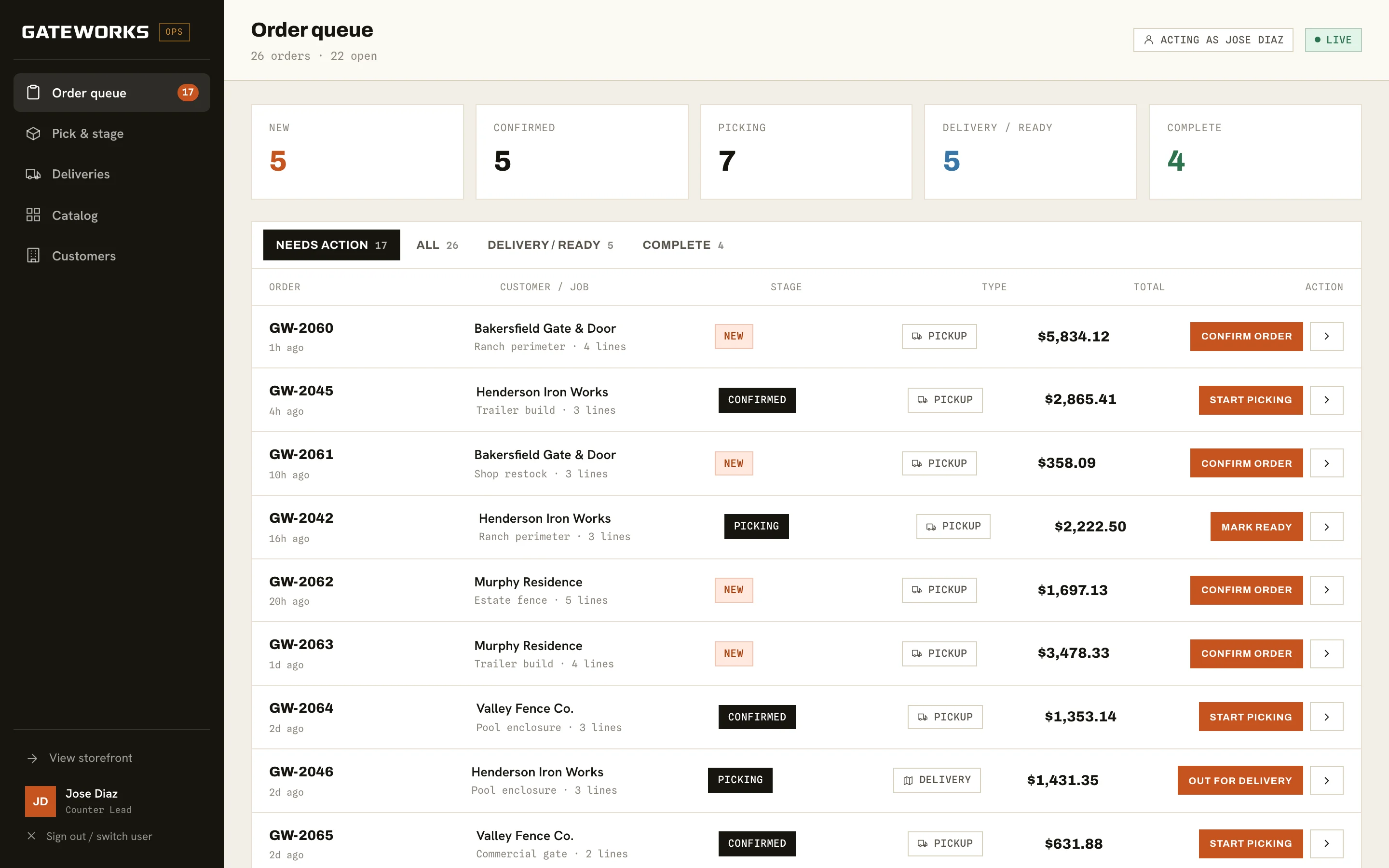Click the X icon beside Sign out

click(x=31, y=836)
